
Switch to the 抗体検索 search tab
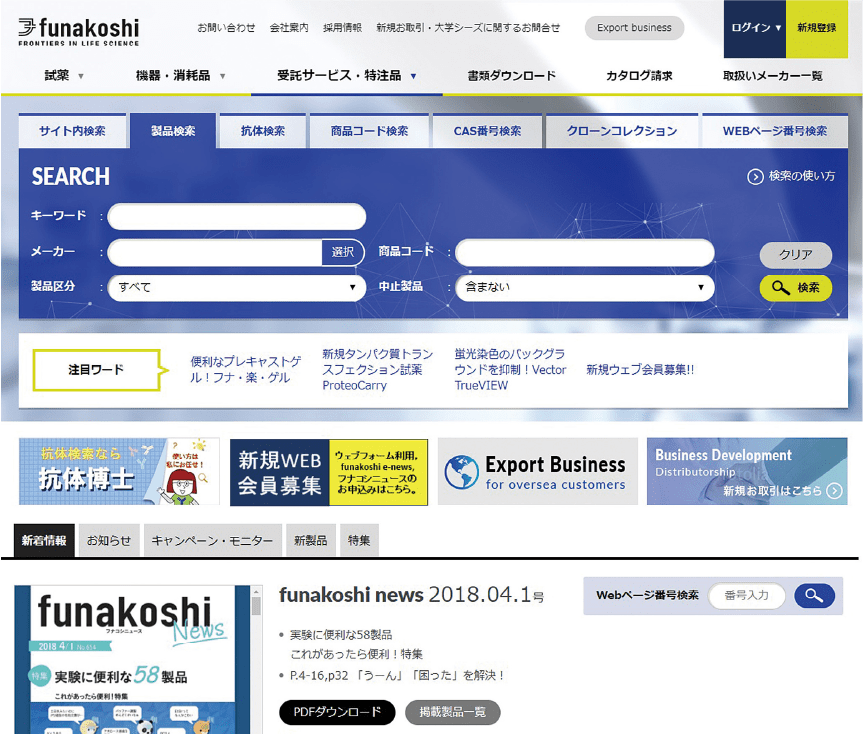point(263,131)
